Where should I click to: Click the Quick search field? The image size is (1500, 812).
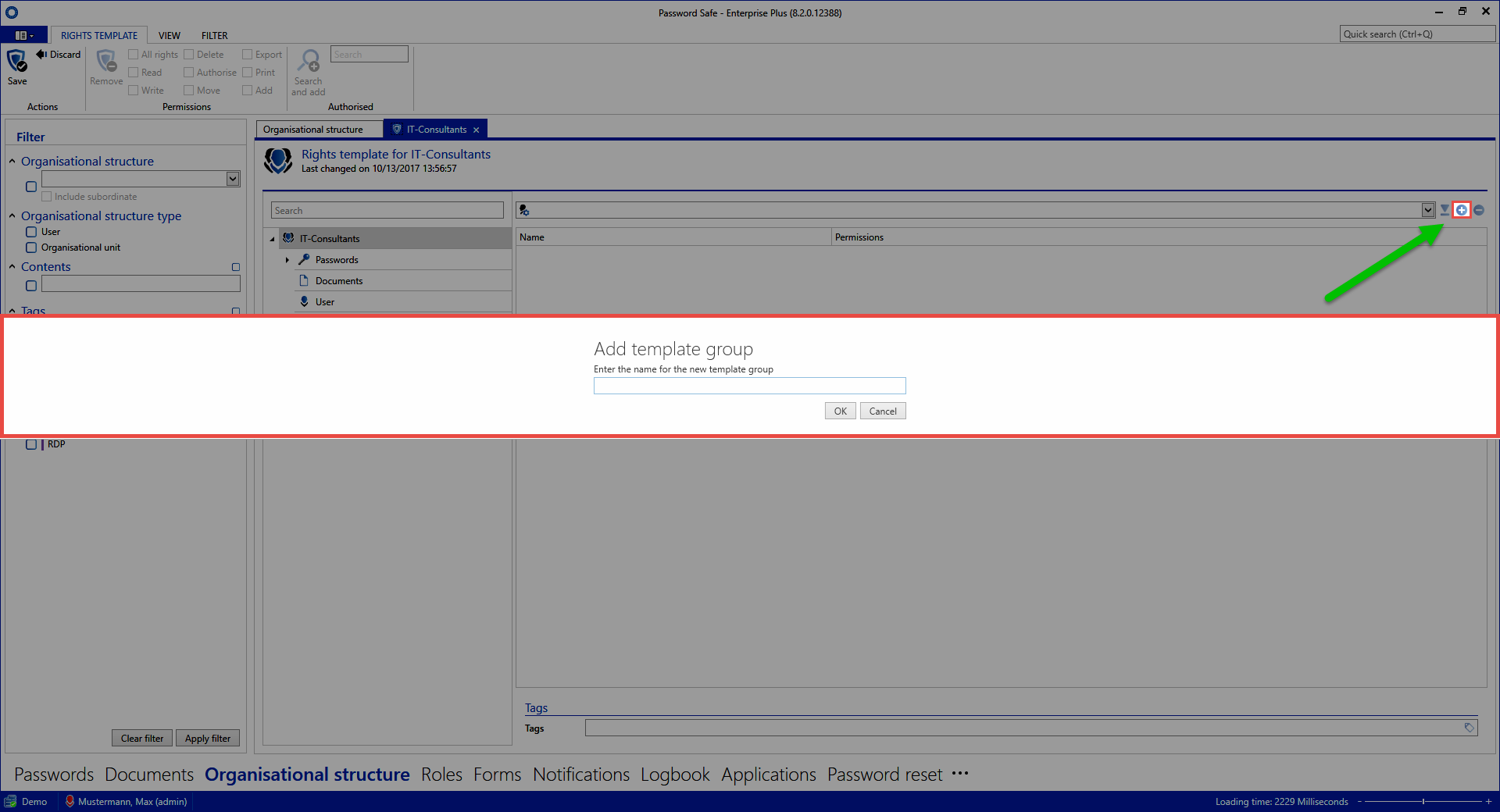[1417, 34]
